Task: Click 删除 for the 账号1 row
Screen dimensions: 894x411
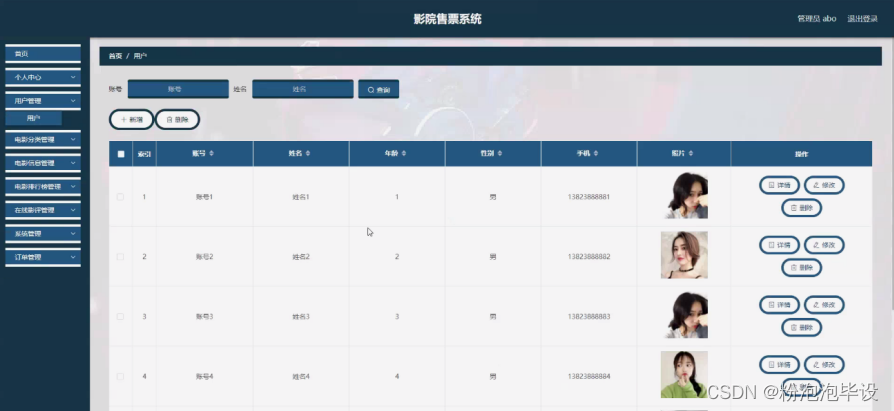Action: click(x=802, y=208)
